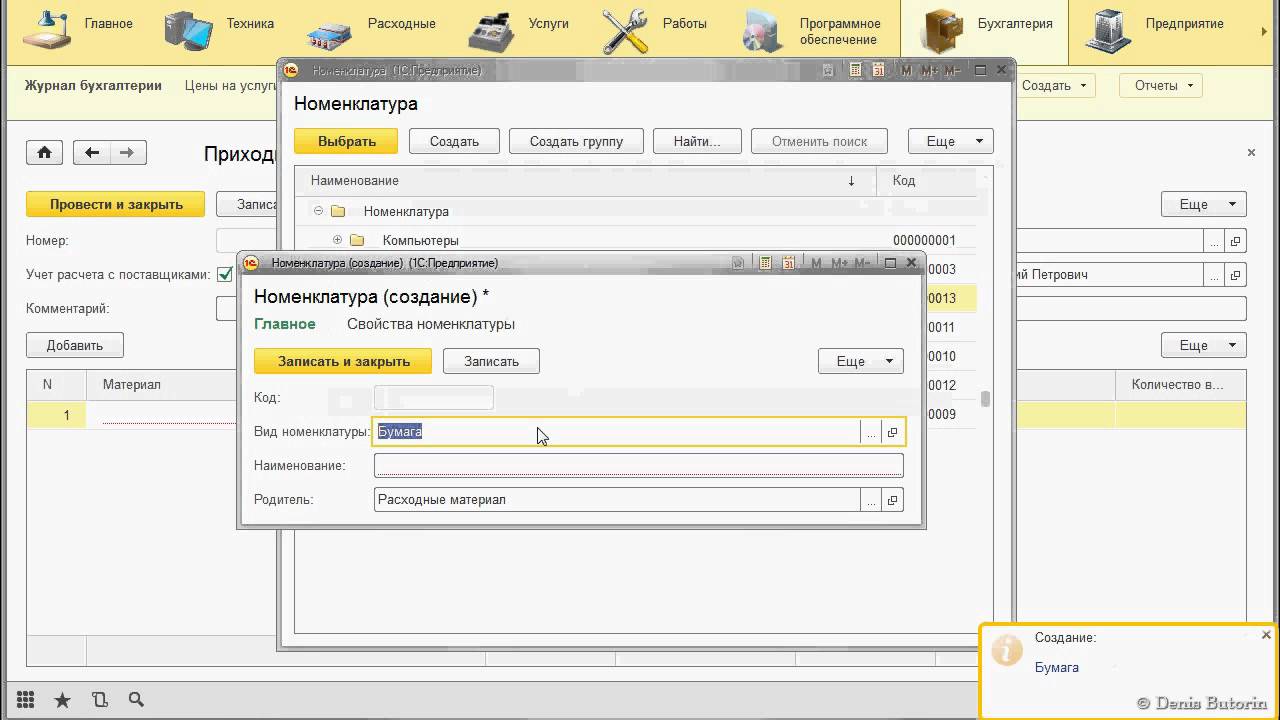1280x720 pixels.
Task: Switch to the Свойства номенклатуры tab
Action: coord(431,324)
